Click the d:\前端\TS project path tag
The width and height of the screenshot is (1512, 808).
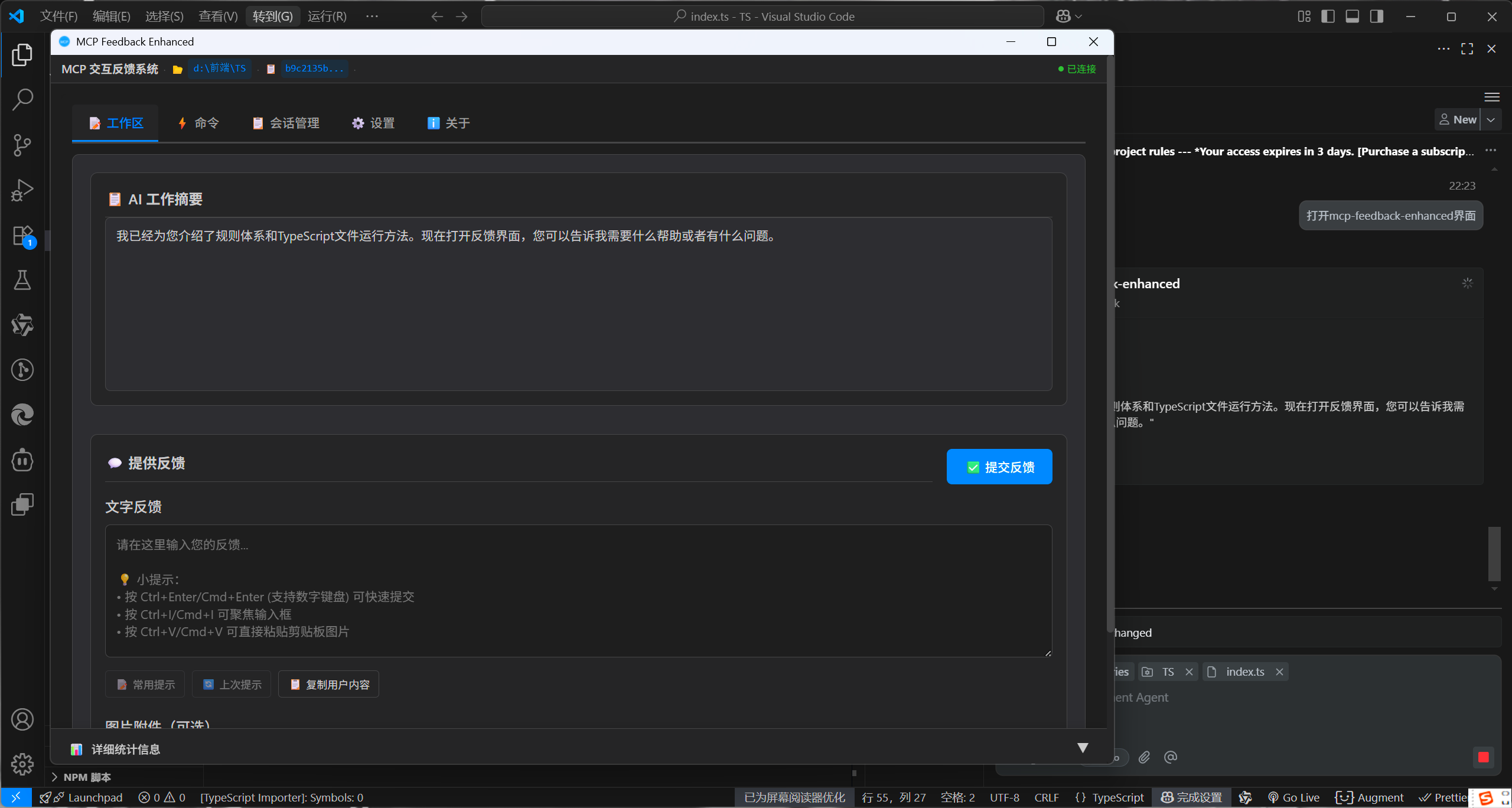coord(219,69)
